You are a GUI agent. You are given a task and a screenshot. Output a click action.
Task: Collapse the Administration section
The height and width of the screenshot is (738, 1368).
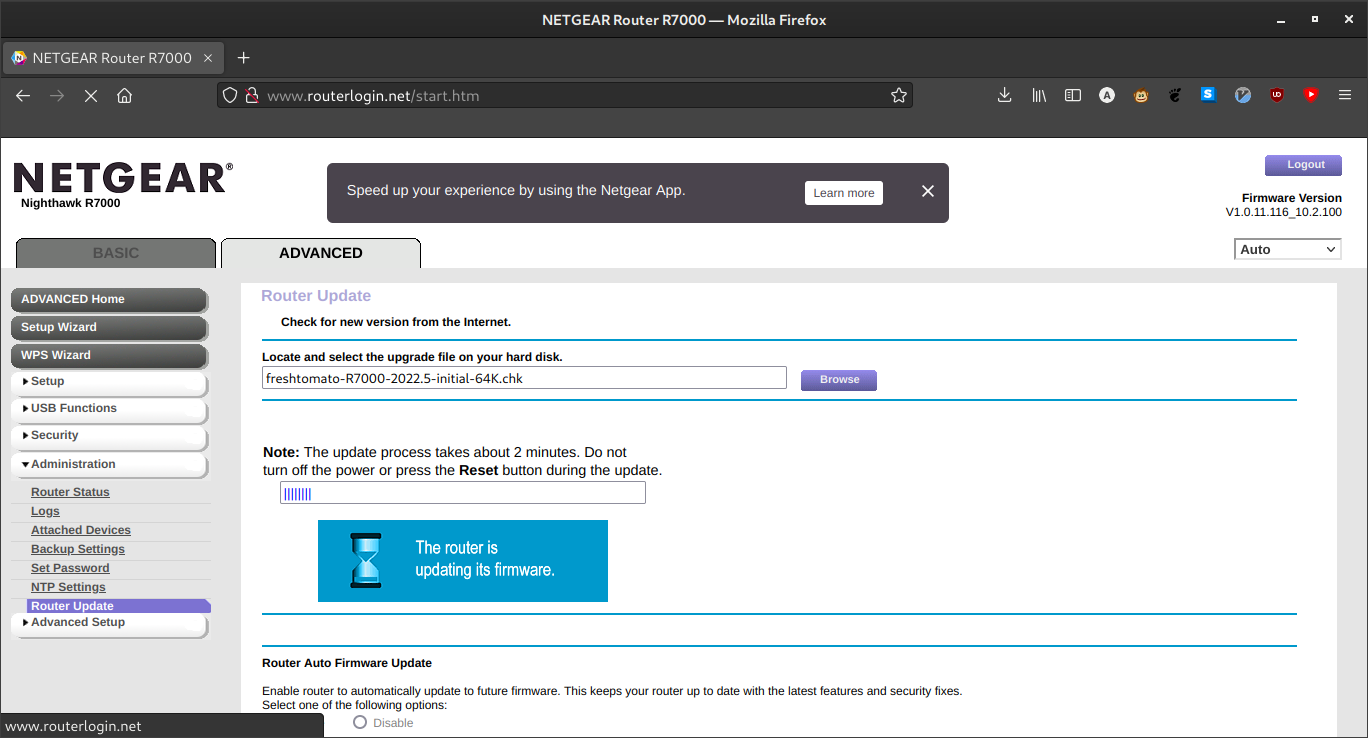[x=109, y=465]
